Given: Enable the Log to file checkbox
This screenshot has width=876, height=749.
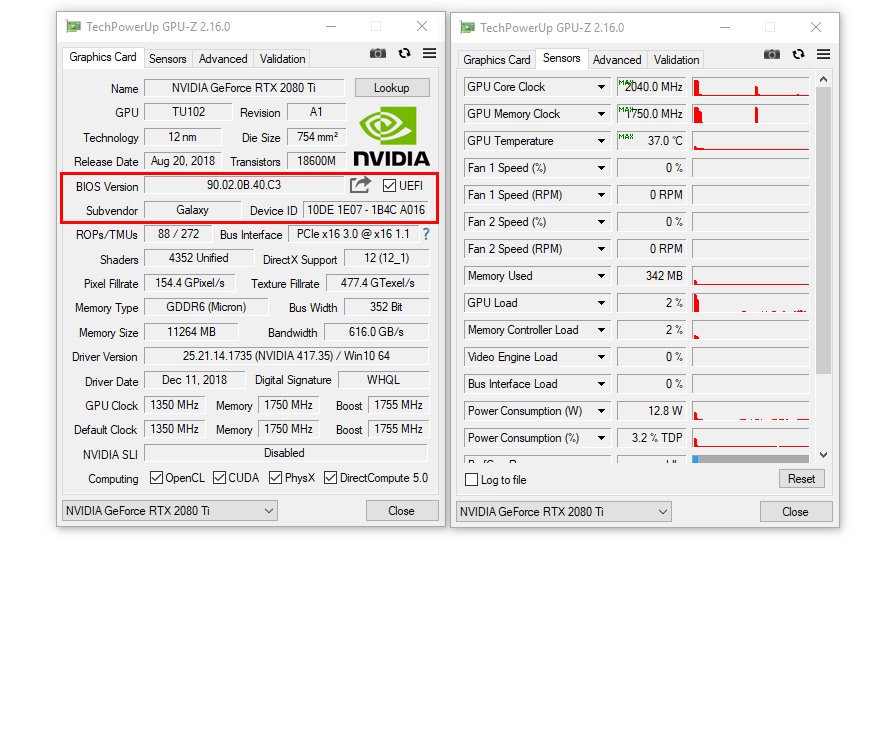Looking at the screenshot, I should 472,480.
